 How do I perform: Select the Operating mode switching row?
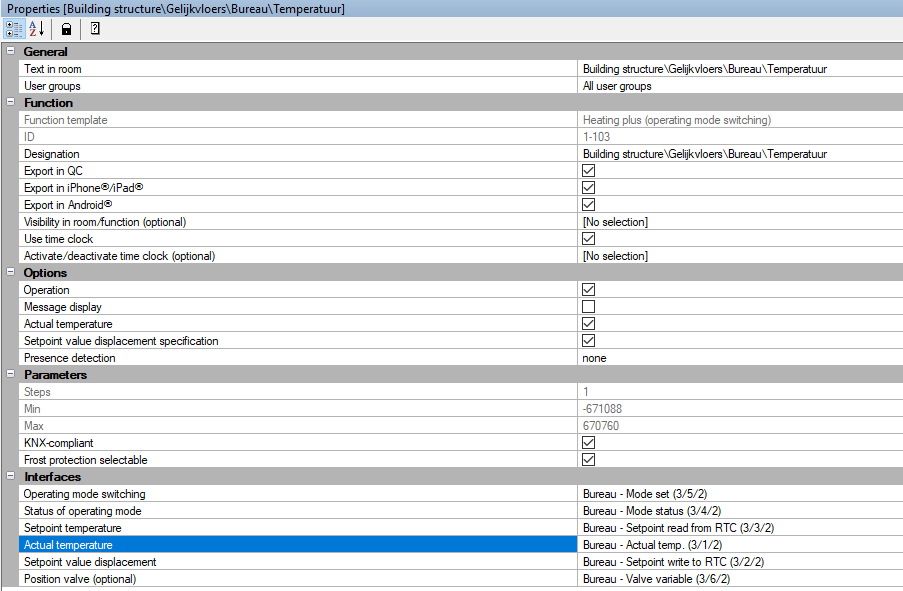click(x=85, y=494)
